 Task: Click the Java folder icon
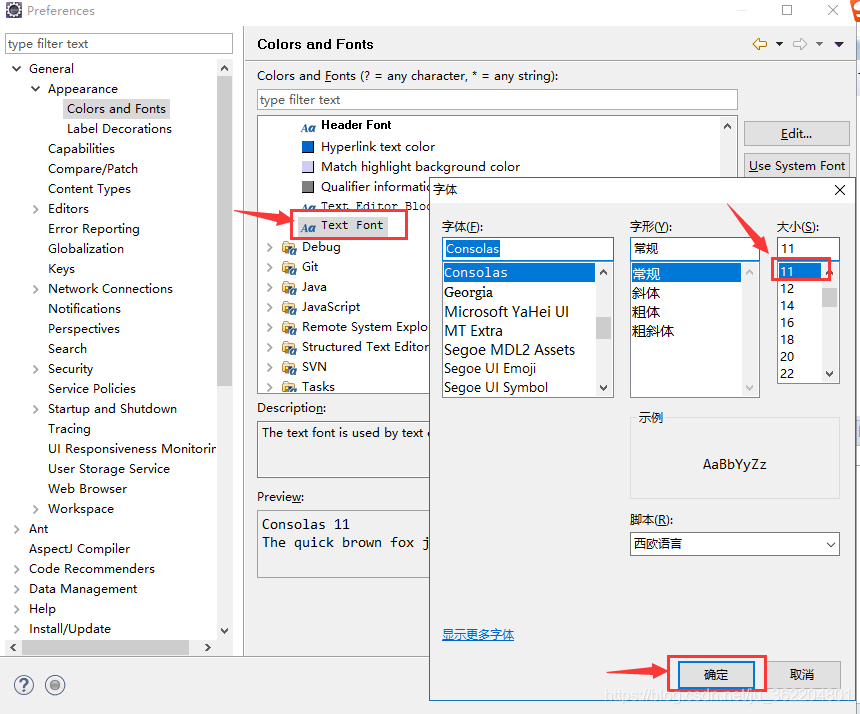click(289, 287)
